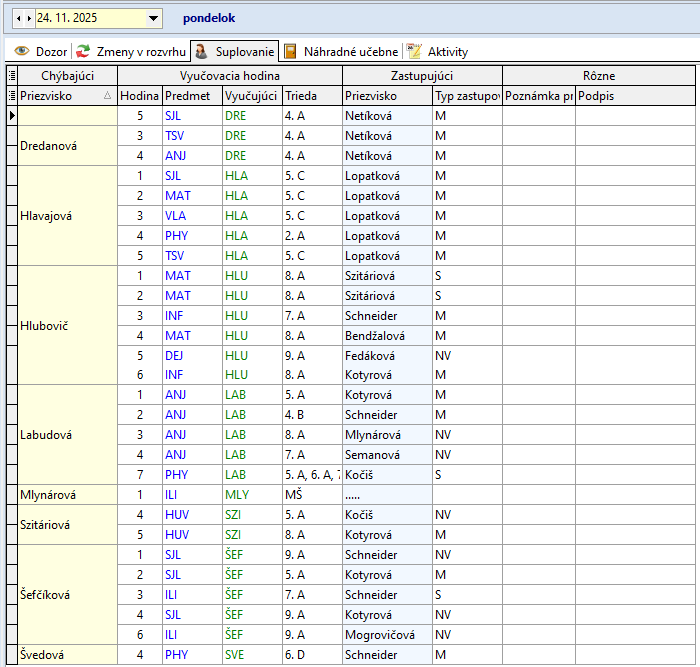This screenshot has height=667, width=700.
Task: Click the Typ zastupovania column header
Action: click(x=466, y=96)
